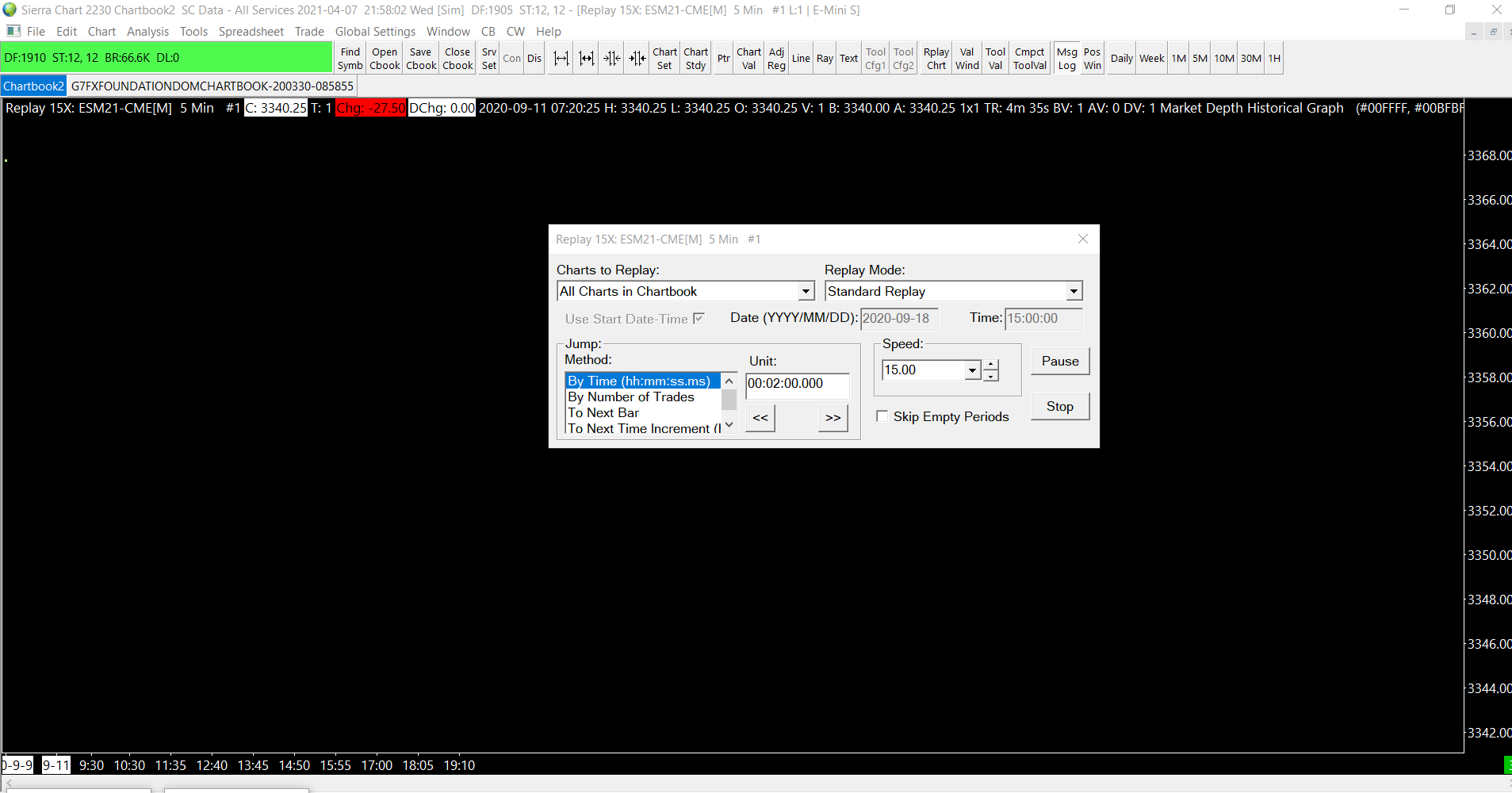
Task: Click the Find Symb toolbar button
Action: [350, 59]
